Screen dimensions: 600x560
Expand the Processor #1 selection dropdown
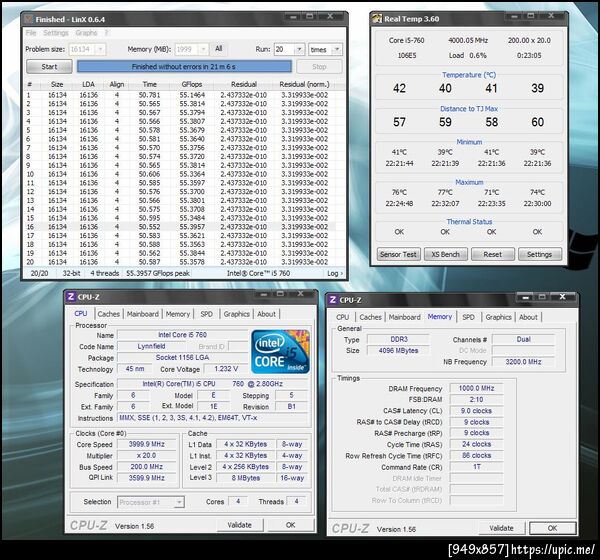179,502
